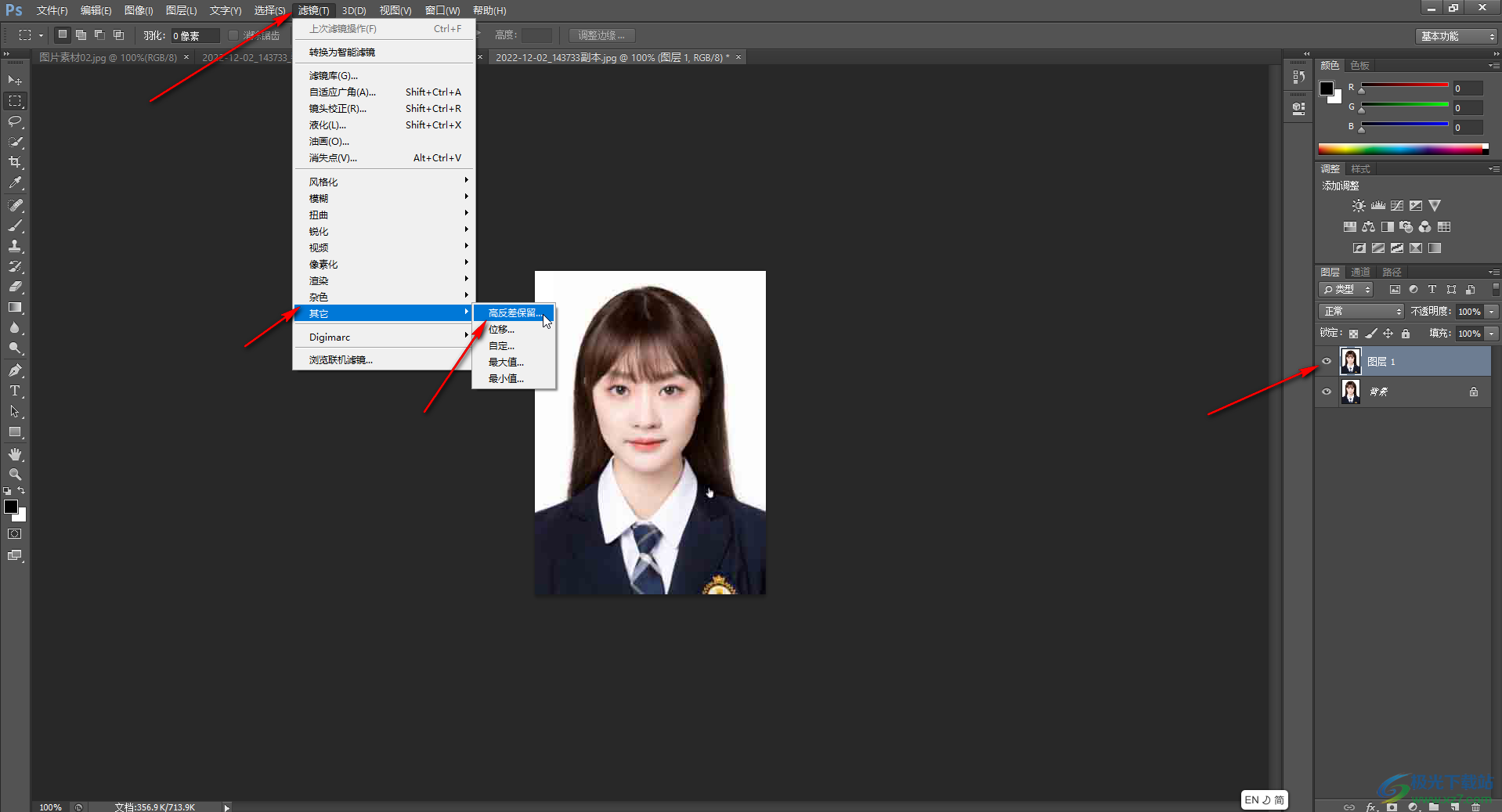Click the red R channel slider
Screen dimensions: 1502x812
(1405, 85)
